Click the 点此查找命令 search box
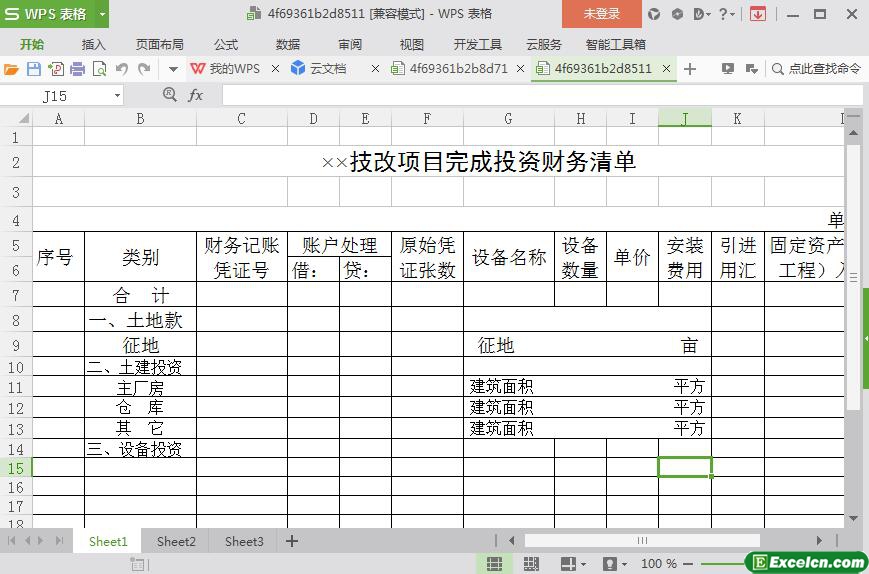869x574 pixels. [818, 69]
